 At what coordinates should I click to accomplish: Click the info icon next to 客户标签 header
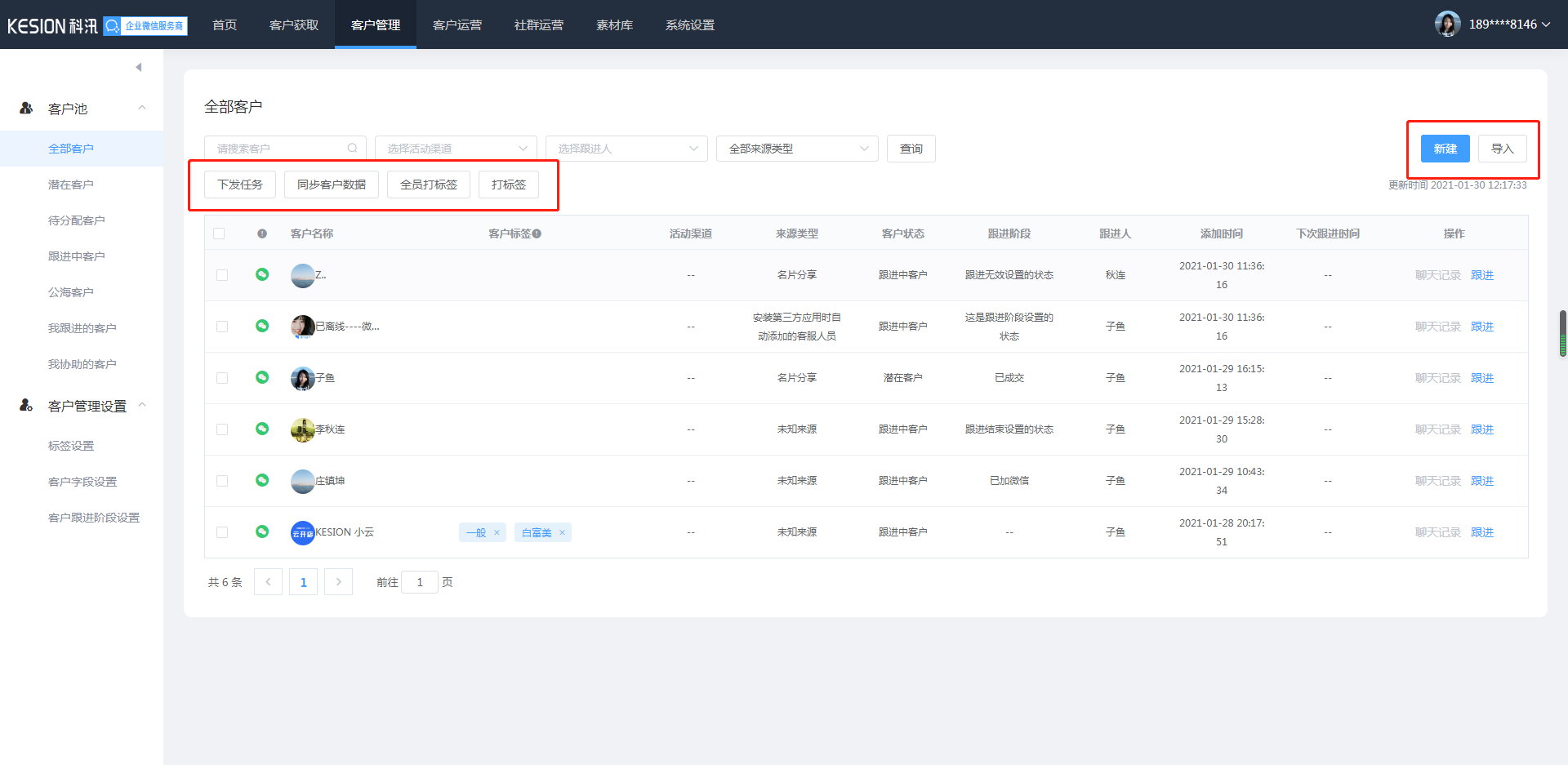(537, 234)
